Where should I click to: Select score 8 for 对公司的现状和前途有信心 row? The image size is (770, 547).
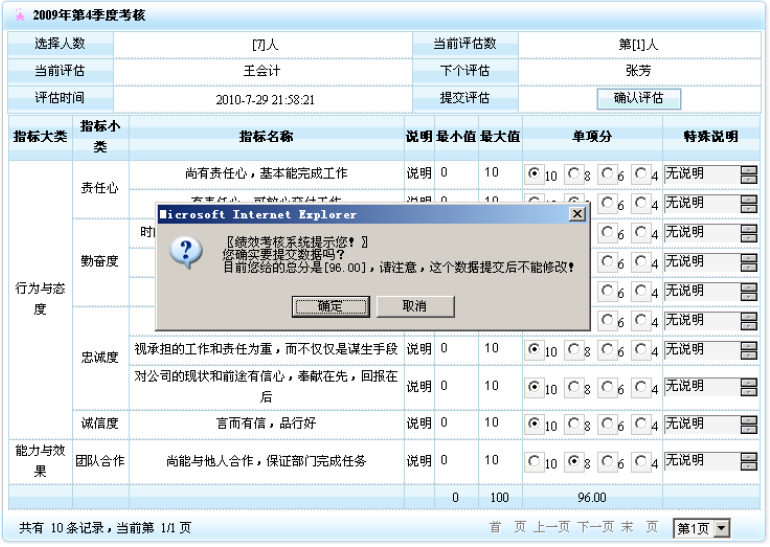click(574, 386)
